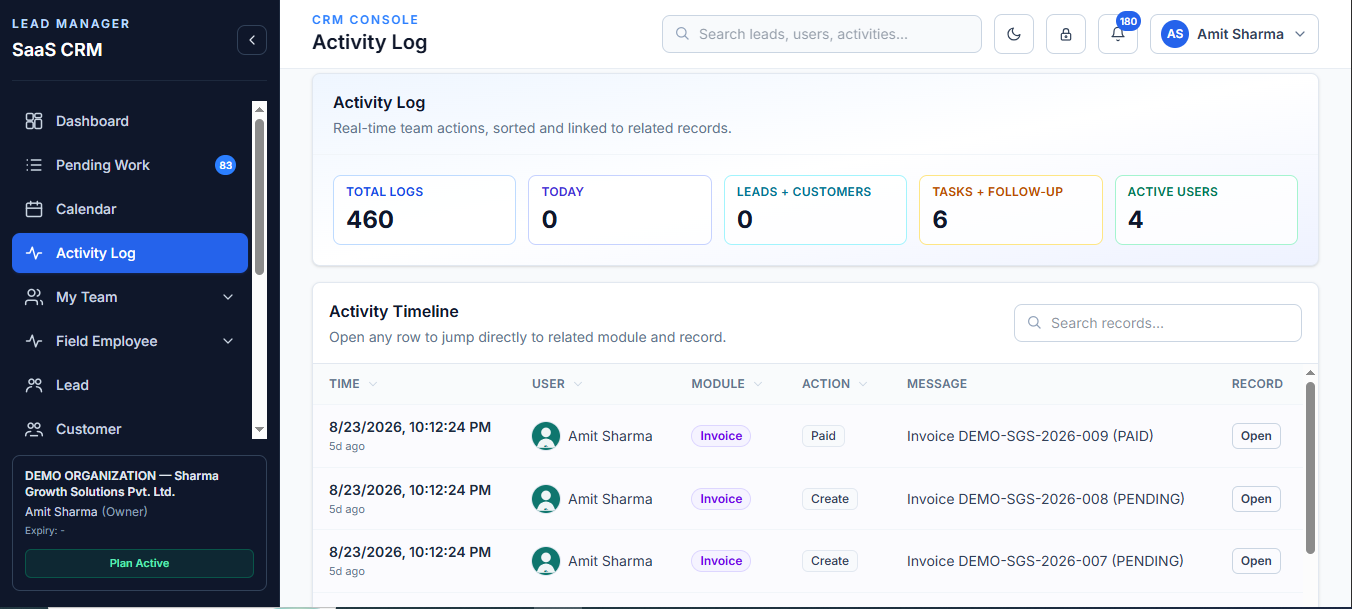Open notifications bell showing 180

click(1118, 34)
